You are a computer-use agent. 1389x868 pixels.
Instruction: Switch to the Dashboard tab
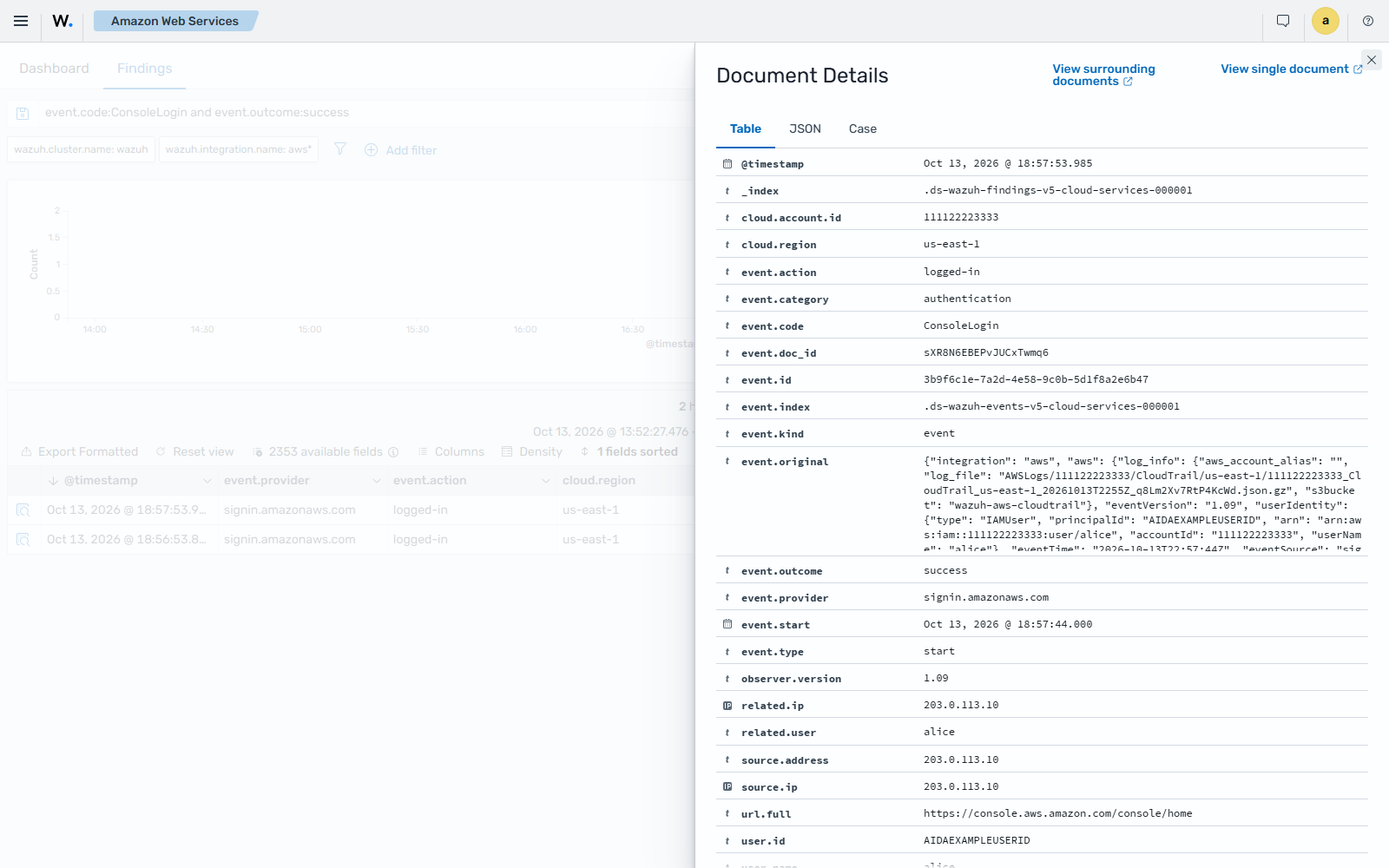[x=54, y=69]
